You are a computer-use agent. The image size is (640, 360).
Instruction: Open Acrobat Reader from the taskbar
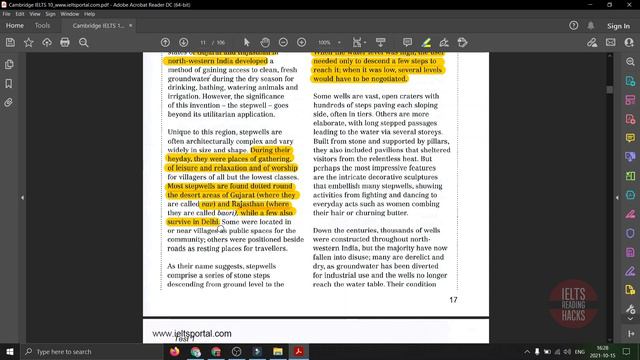[299, 351]
